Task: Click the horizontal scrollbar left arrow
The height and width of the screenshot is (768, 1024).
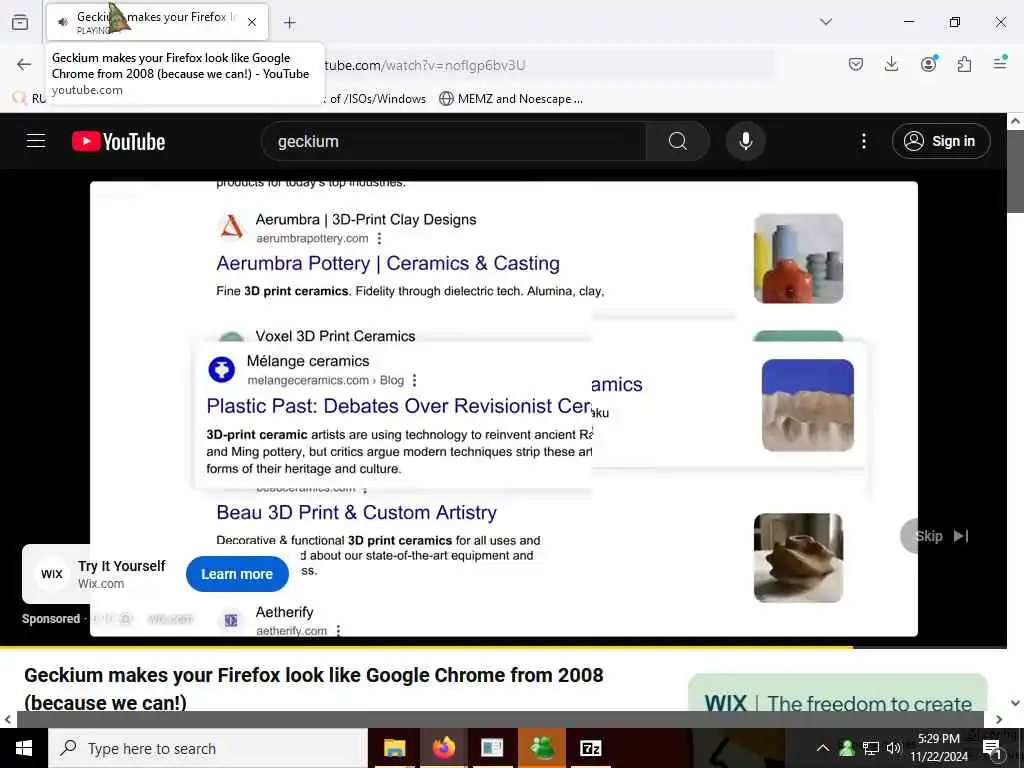Action: tap(8, 719)
